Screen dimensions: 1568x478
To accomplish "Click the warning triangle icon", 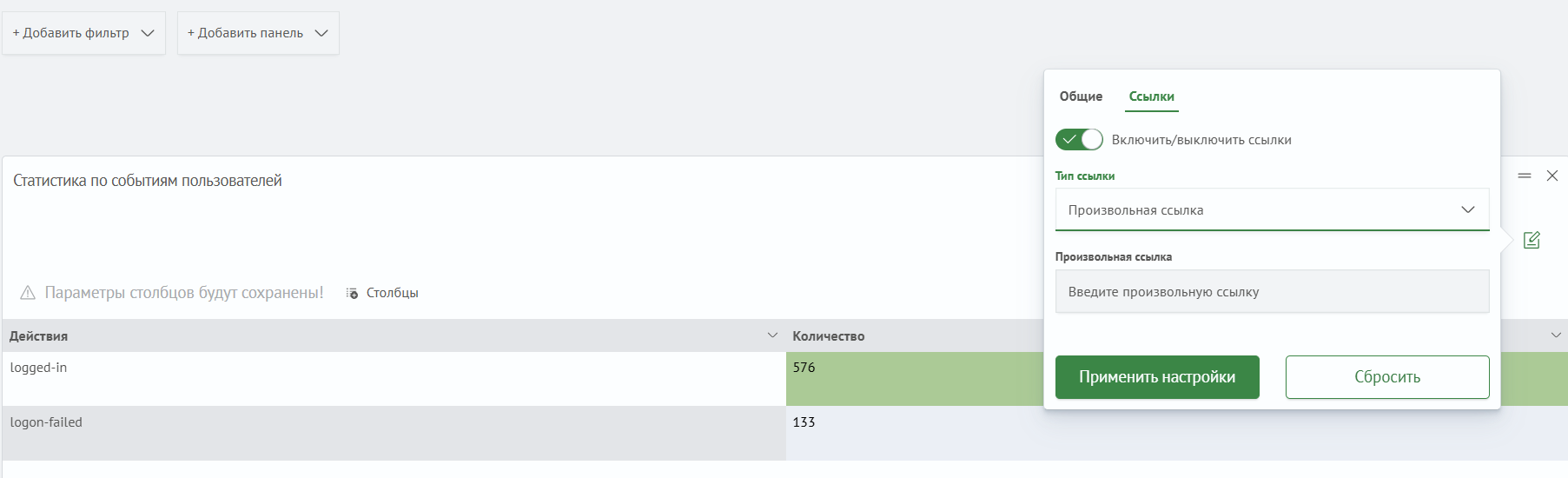I will click(x=28, y=292).
